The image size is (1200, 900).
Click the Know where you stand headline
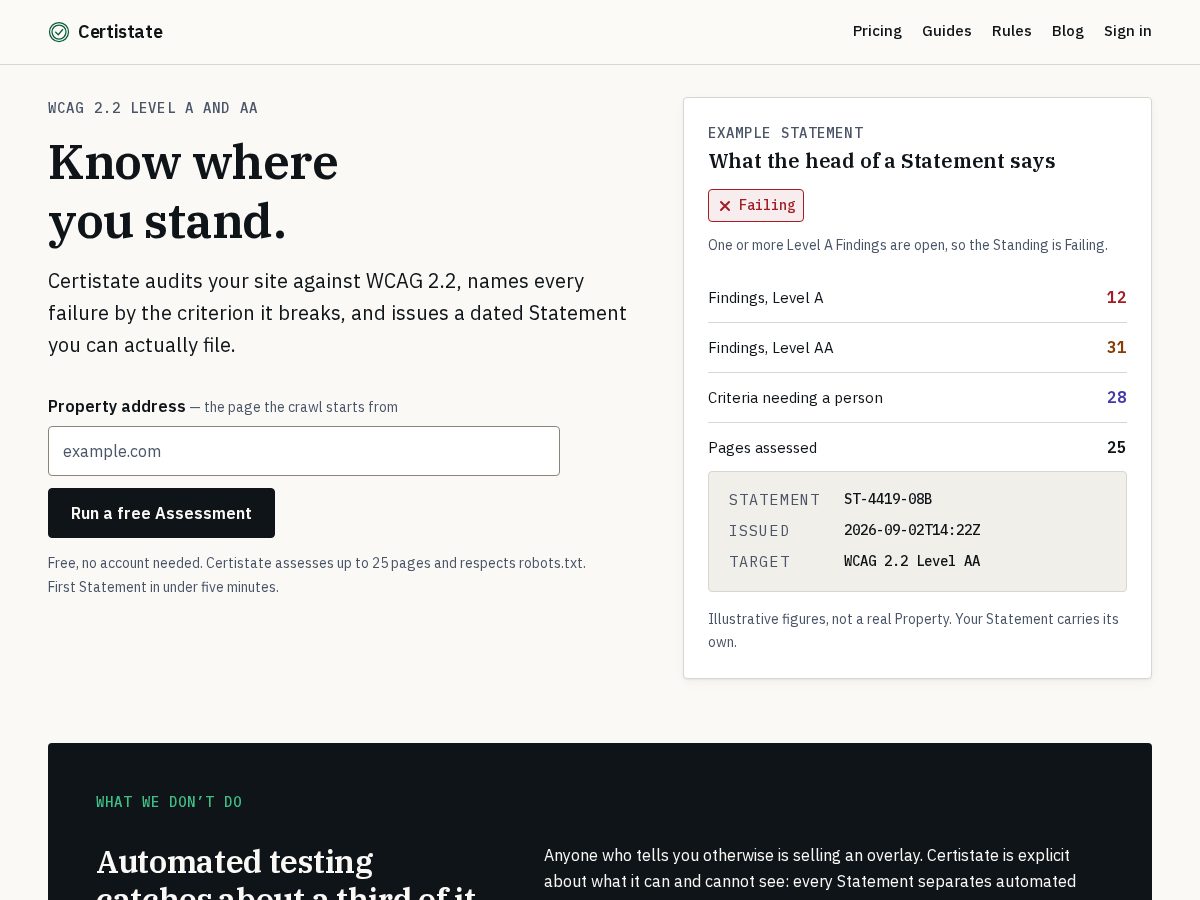193,191
